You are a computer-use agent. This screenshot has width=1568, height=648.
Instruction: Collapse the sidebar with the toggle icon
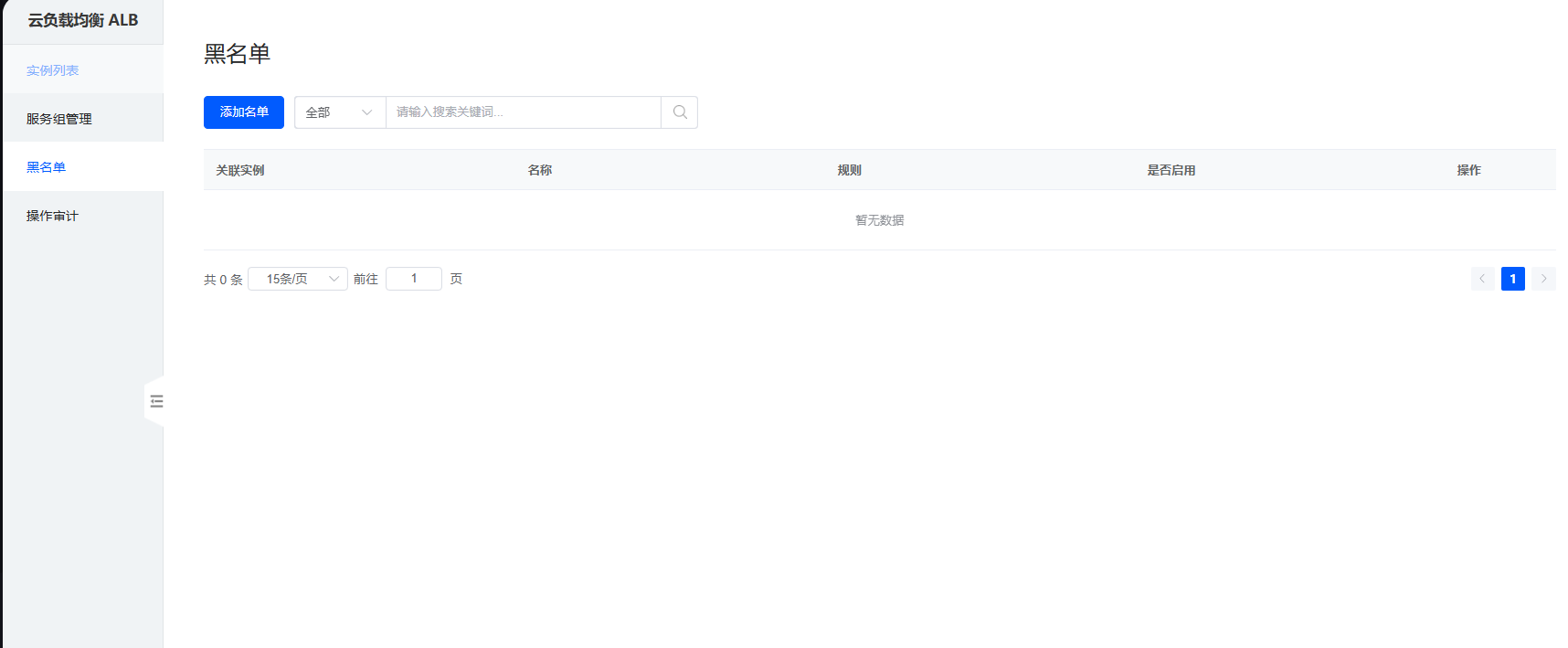click(156, 401)
